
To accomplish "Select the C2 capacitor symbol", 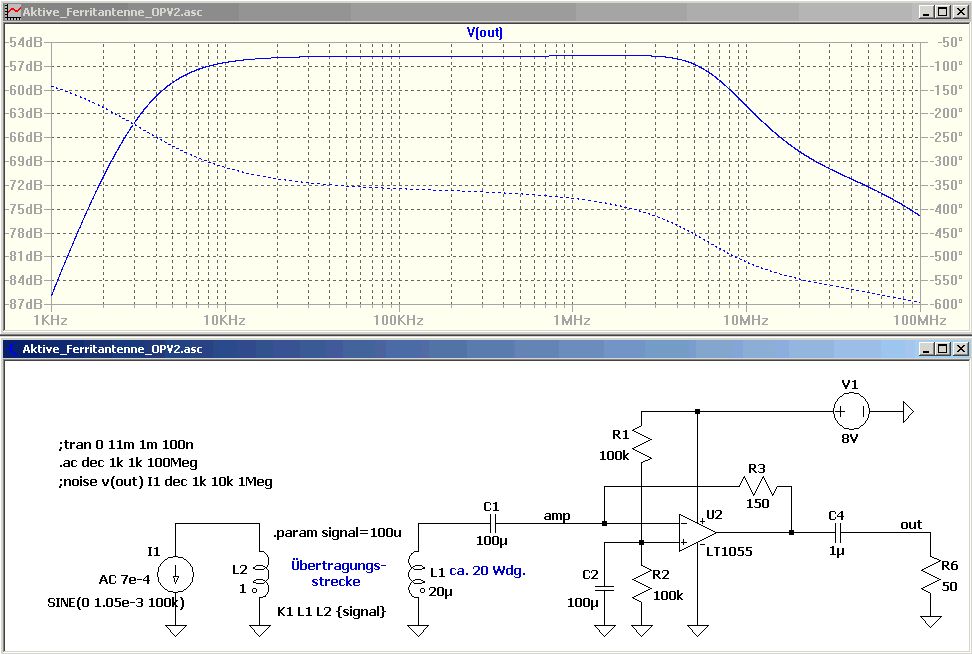I will (x=604, y=588).
